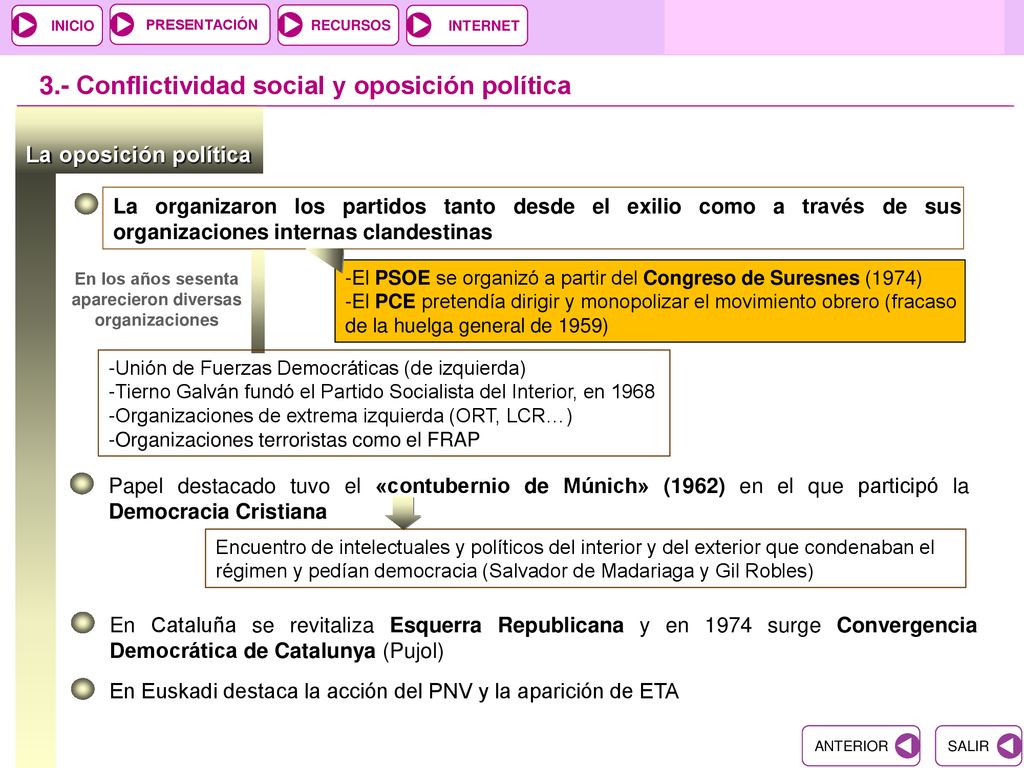This screenshot has height=768, width=1024.
Task: Click the bullet beside 'La organizaron los partidos'
Action: point(86,204)
